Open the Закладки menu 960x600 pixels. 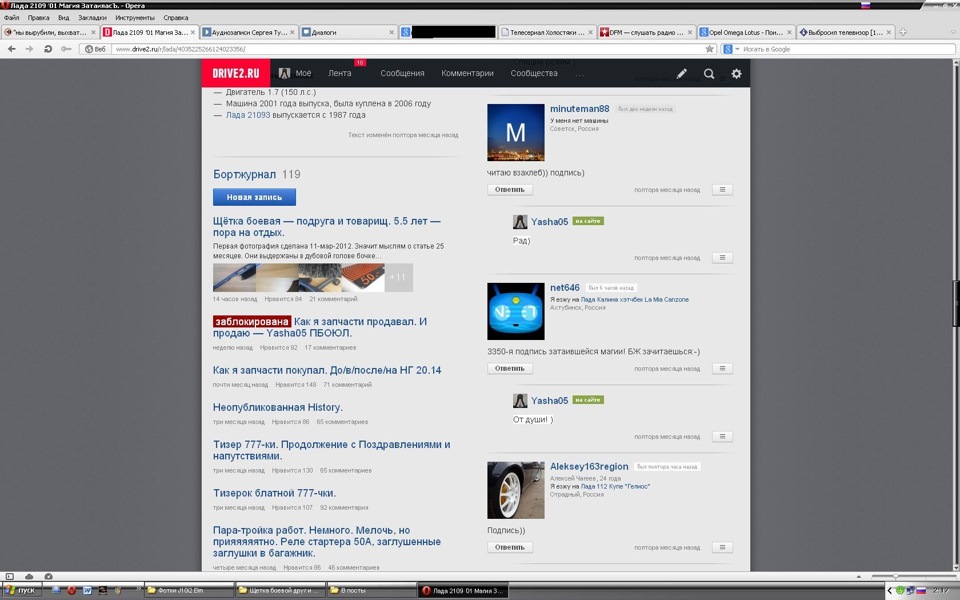tap(92, 18)
